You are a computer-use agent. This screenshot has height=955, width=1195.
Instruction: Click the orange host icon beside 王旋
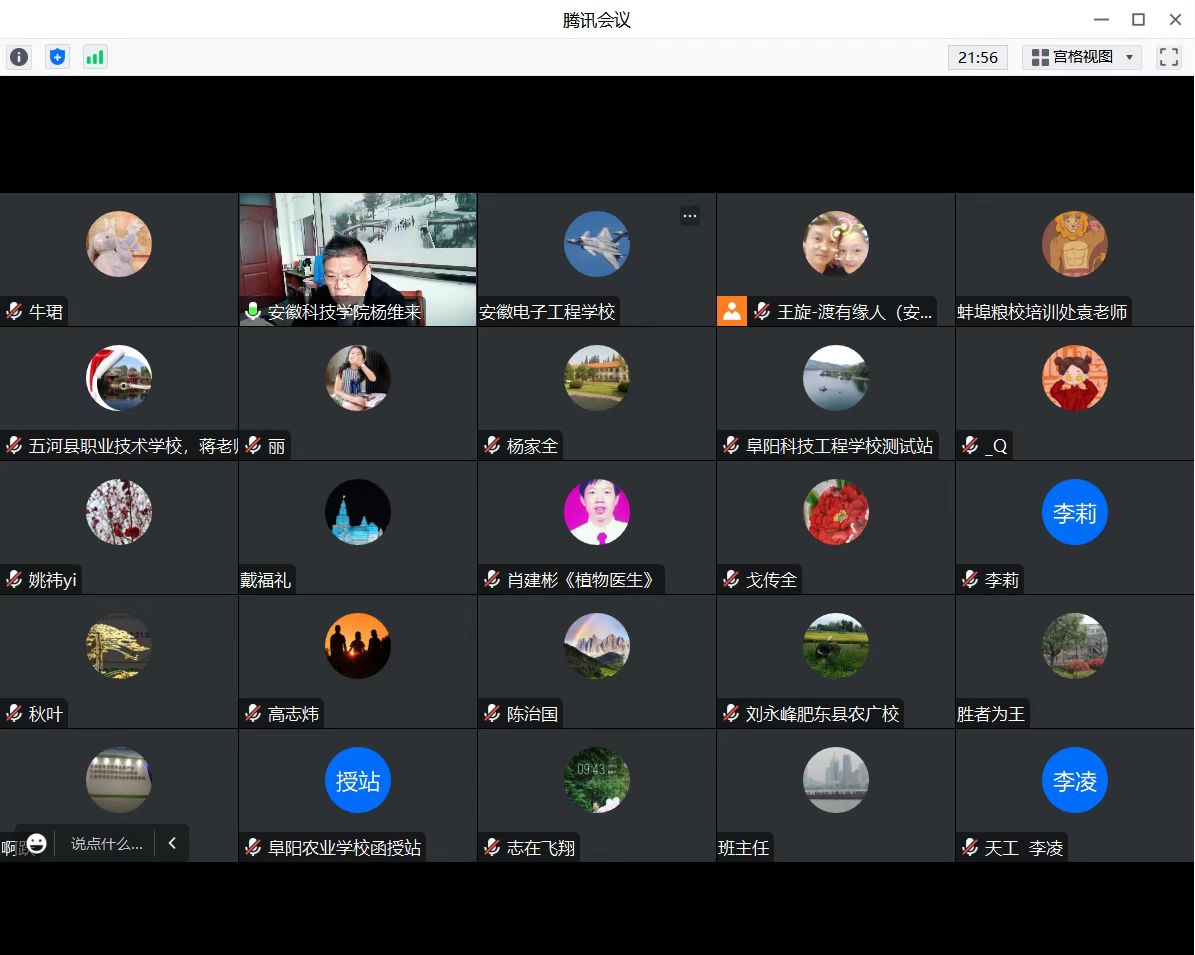732,312
